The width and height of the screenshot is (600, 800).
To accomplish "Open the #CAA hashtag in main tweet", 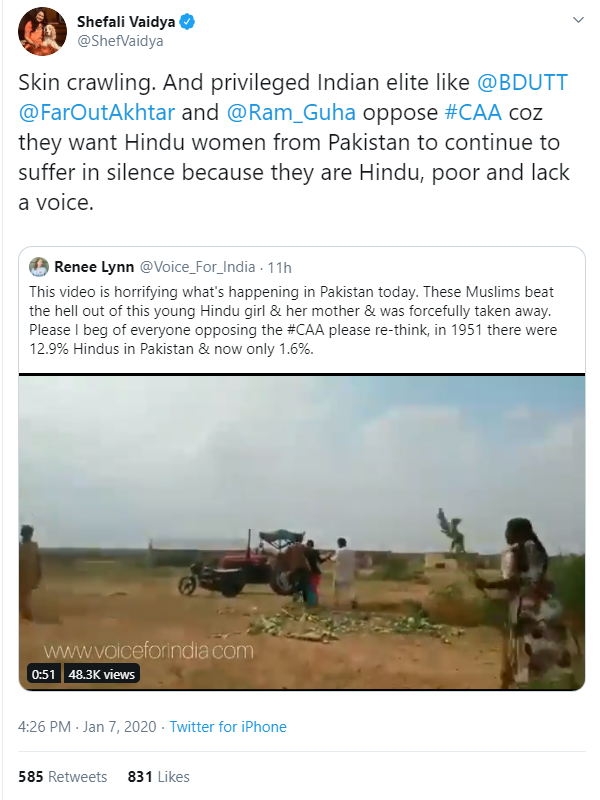I will [473, 112].
